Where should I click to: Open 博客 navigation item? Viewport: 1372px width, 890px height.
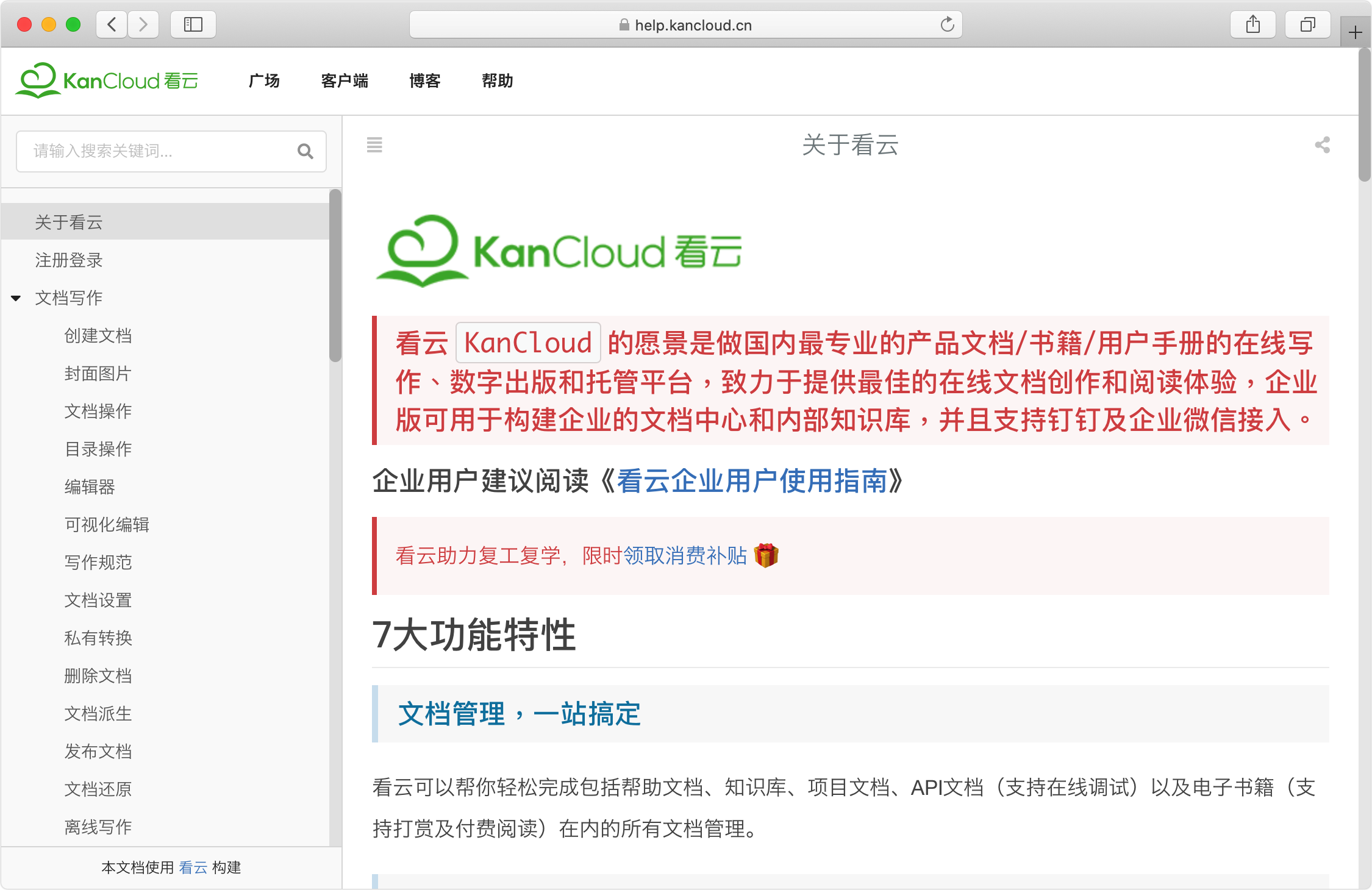click(x=425, y=80)
